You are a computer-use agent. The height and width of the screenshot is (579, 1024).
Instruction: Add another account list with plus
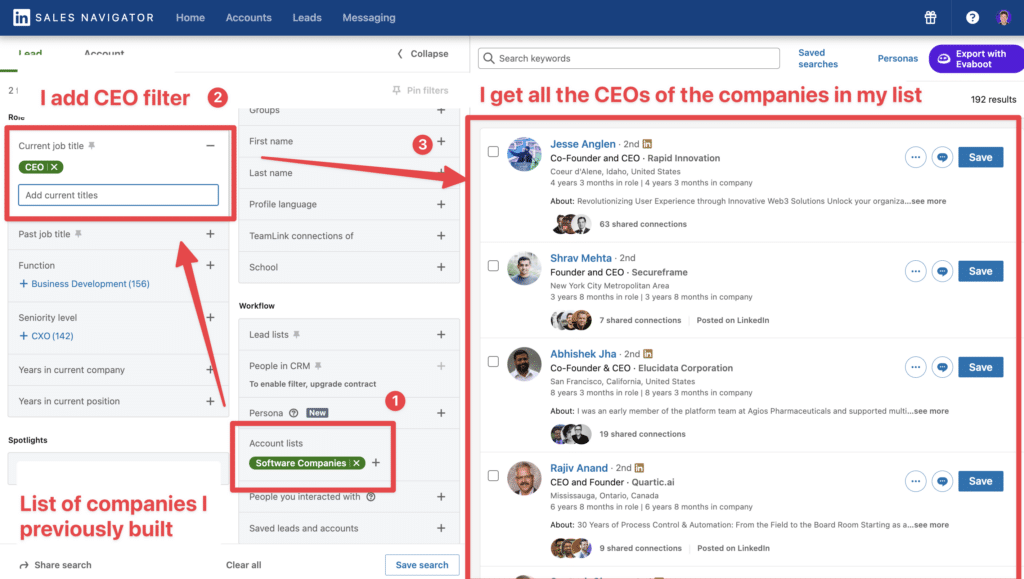coord(376,463)
